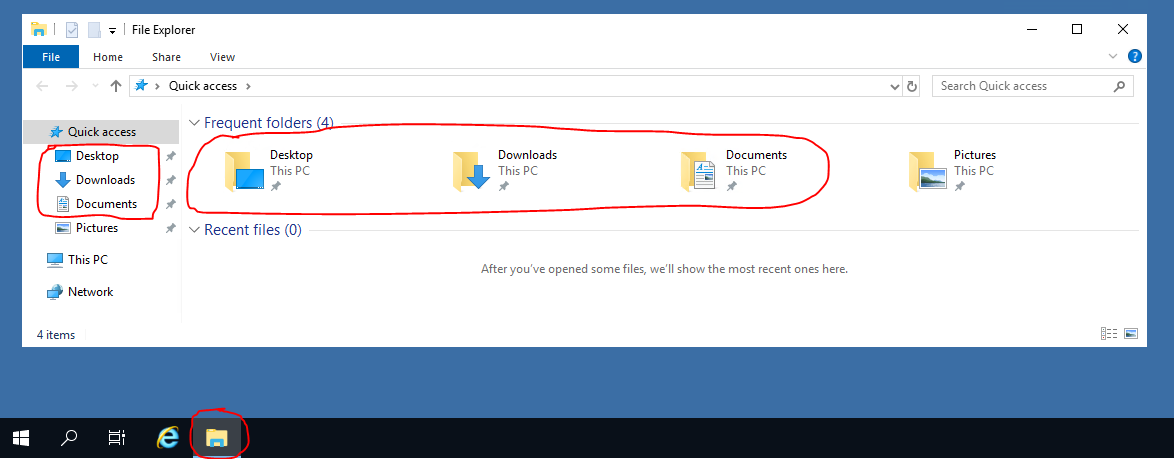Click the Quick access star in the address bar
The image size is (1174, 459).
[141, 86]
